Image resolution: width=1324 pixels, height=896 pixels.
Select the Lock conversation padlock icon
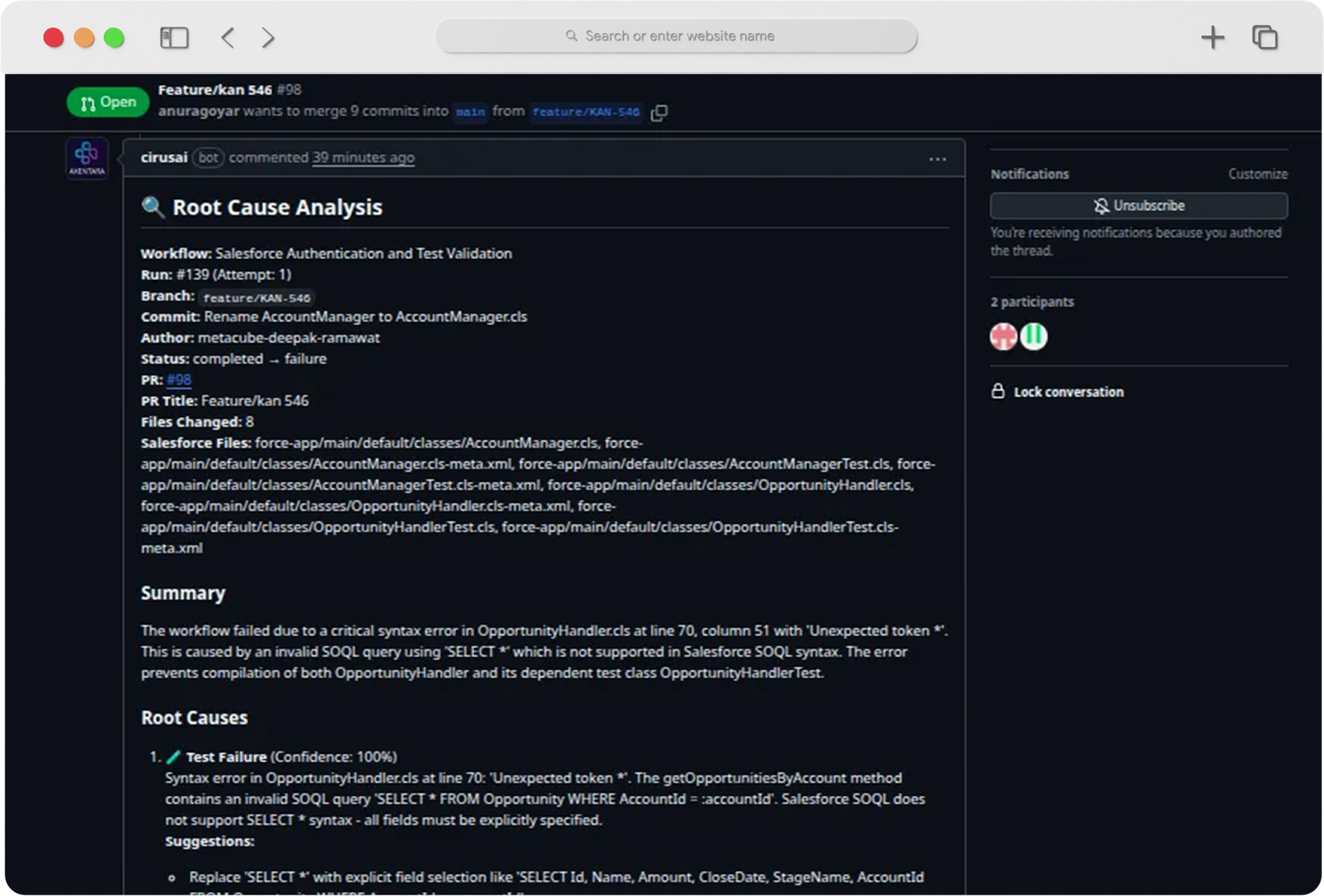point(998,391)
